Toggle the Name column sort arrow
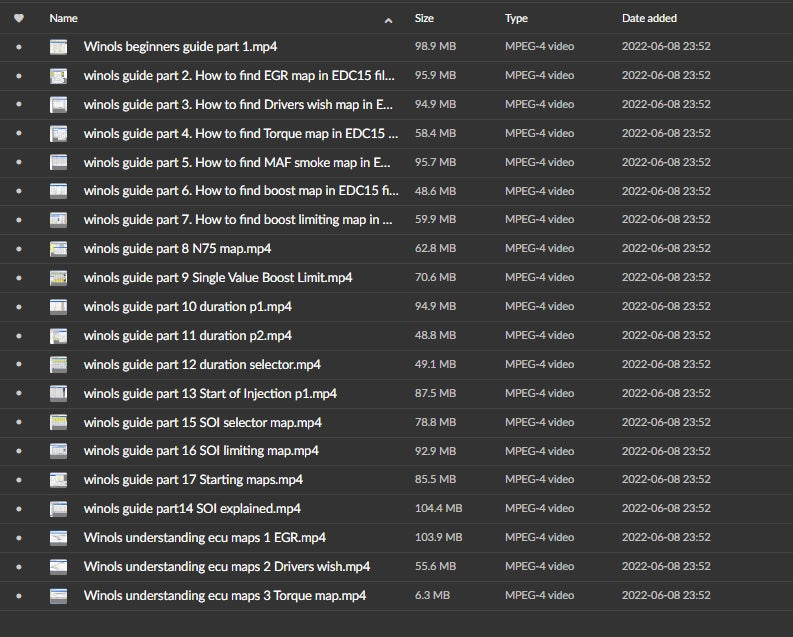 pyautogui.click(x=388, y=19)
